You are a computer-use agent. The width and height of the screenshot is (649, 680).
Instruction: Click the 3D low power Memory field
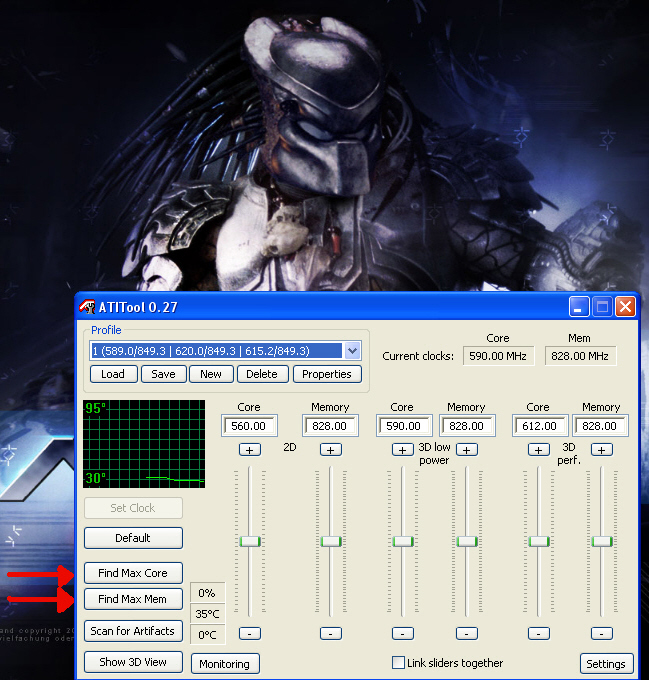467,426
